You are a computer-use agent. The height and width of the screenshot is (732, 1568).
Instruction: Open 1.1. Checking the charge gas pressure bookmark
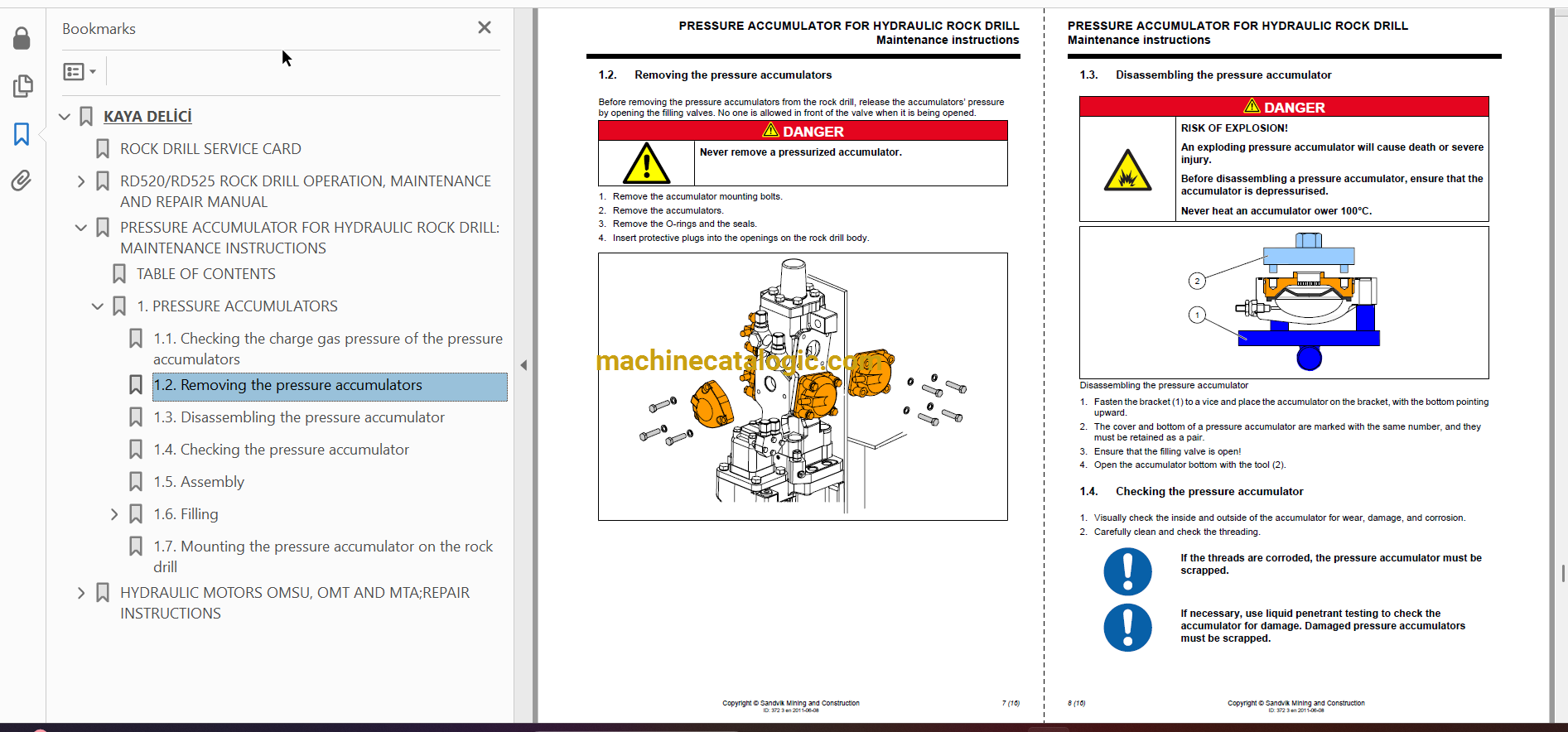(328, 349)
